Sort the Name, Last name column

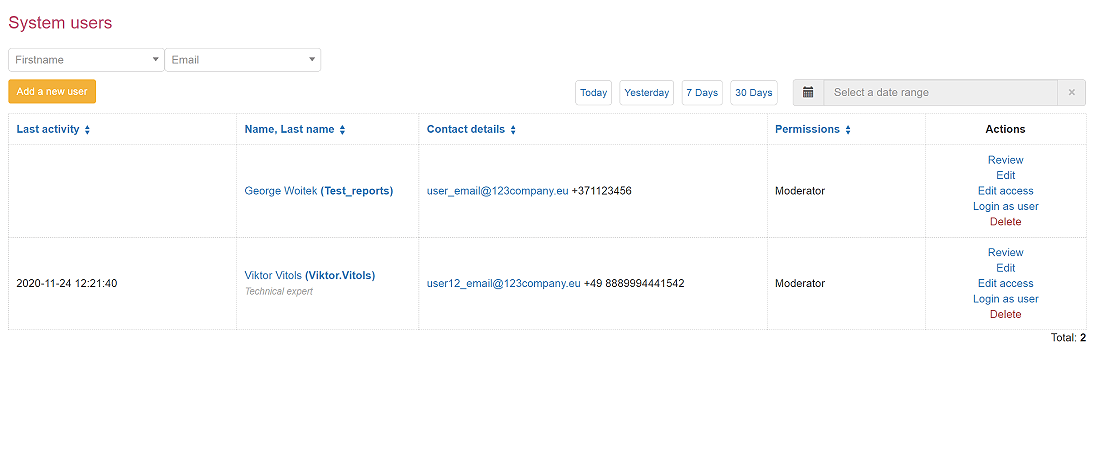point(343,130)
